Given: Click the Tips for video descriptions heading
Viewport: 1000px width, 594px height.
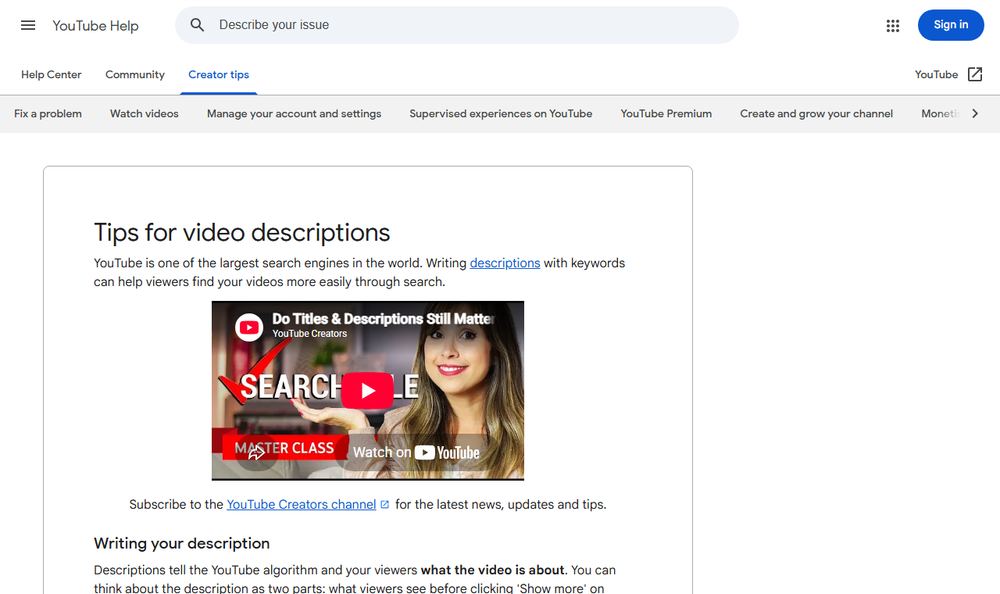Looking at the screenshot, I should pos(242,233).
